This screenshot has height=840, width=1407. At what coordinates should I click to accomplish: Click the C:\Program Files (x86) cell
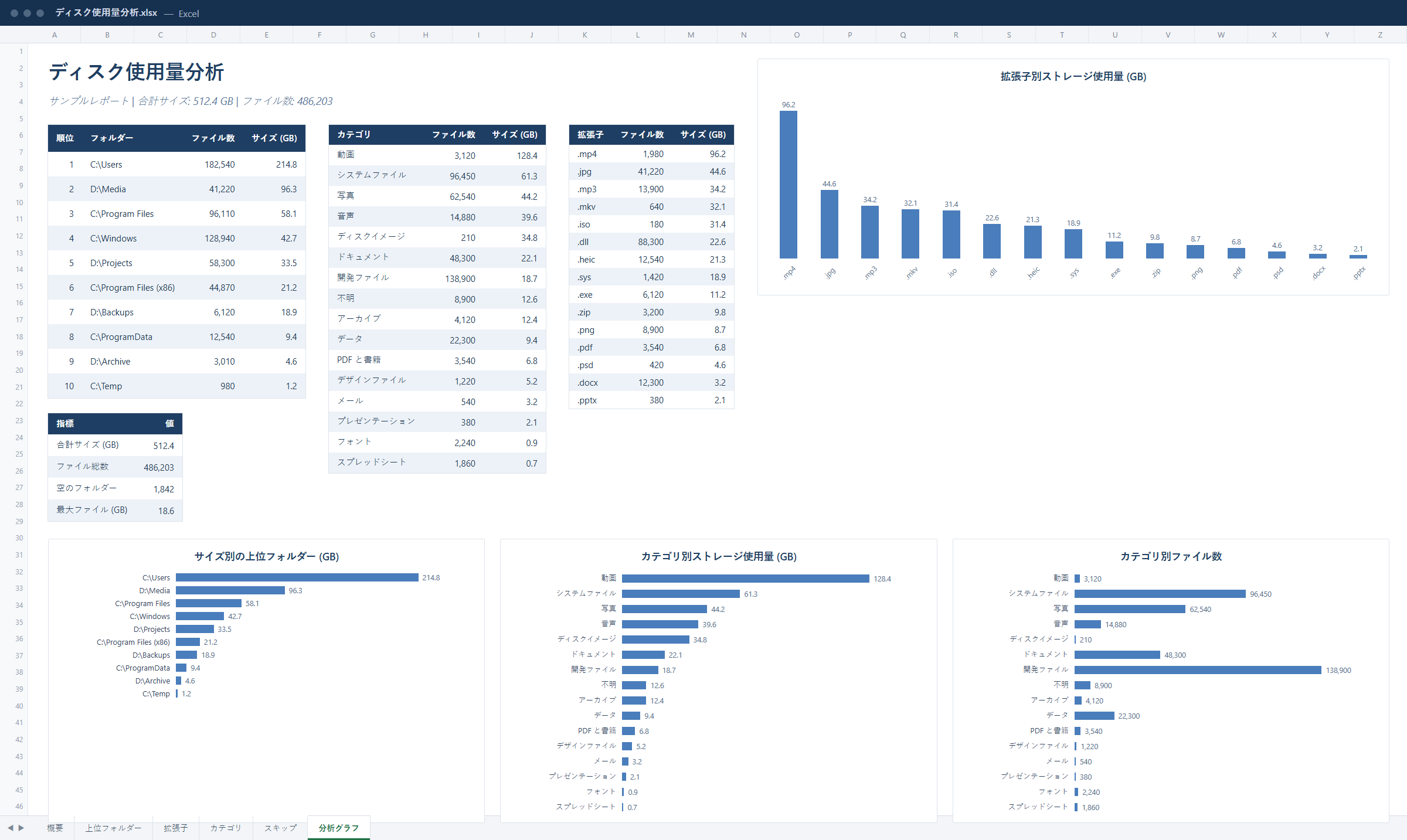pos(132,287)
